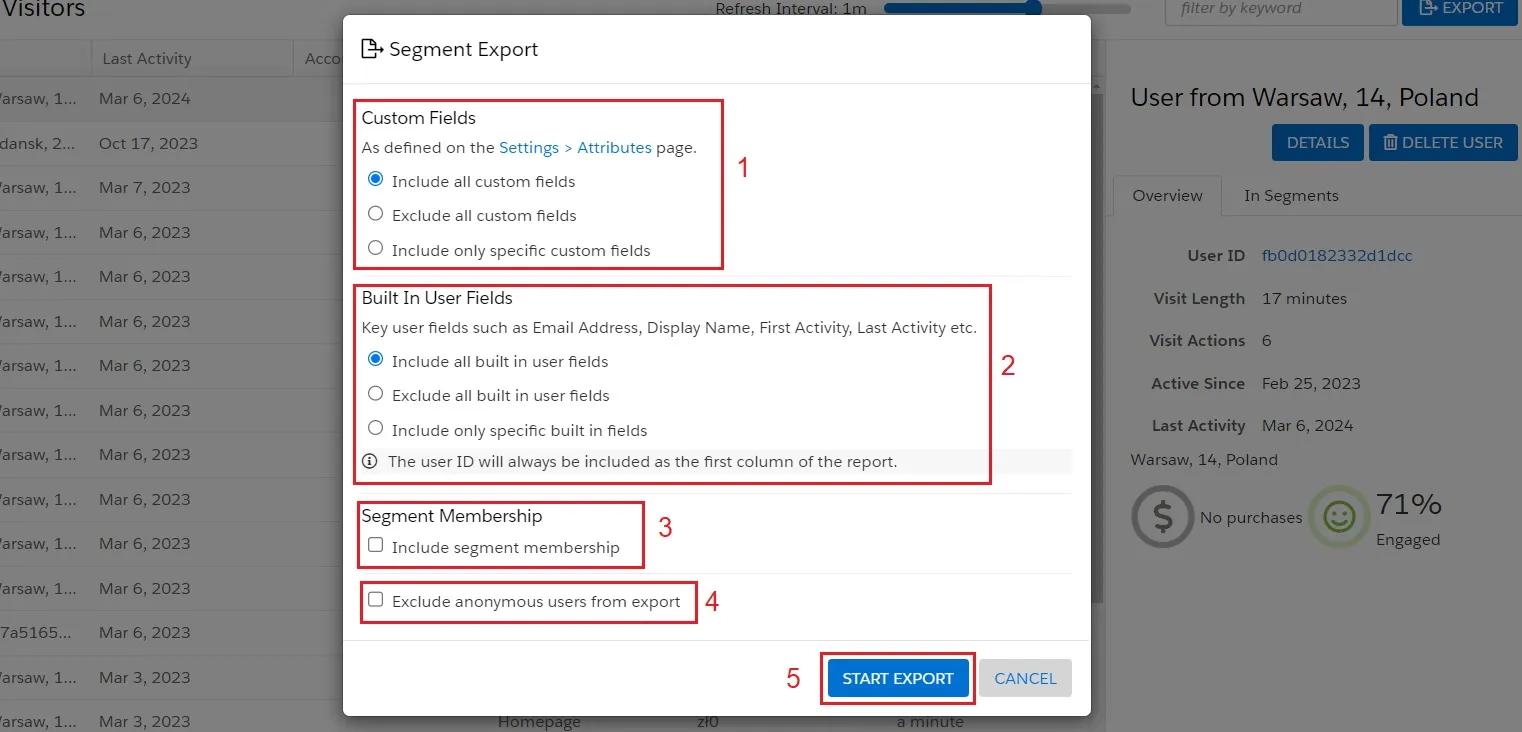Click the smiley icon showing 71% Engaged
The width and height of the screenshot is (1522, 732).
point(1339,518)
